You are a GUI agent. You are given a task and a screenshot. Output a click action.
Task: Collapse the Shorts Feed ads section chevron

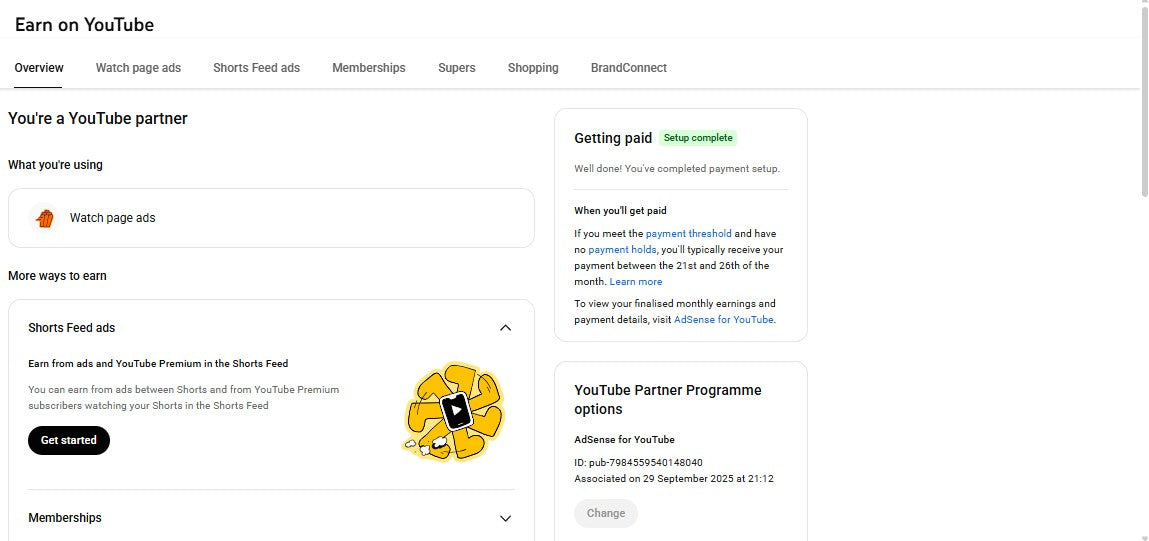pos(505,328)
